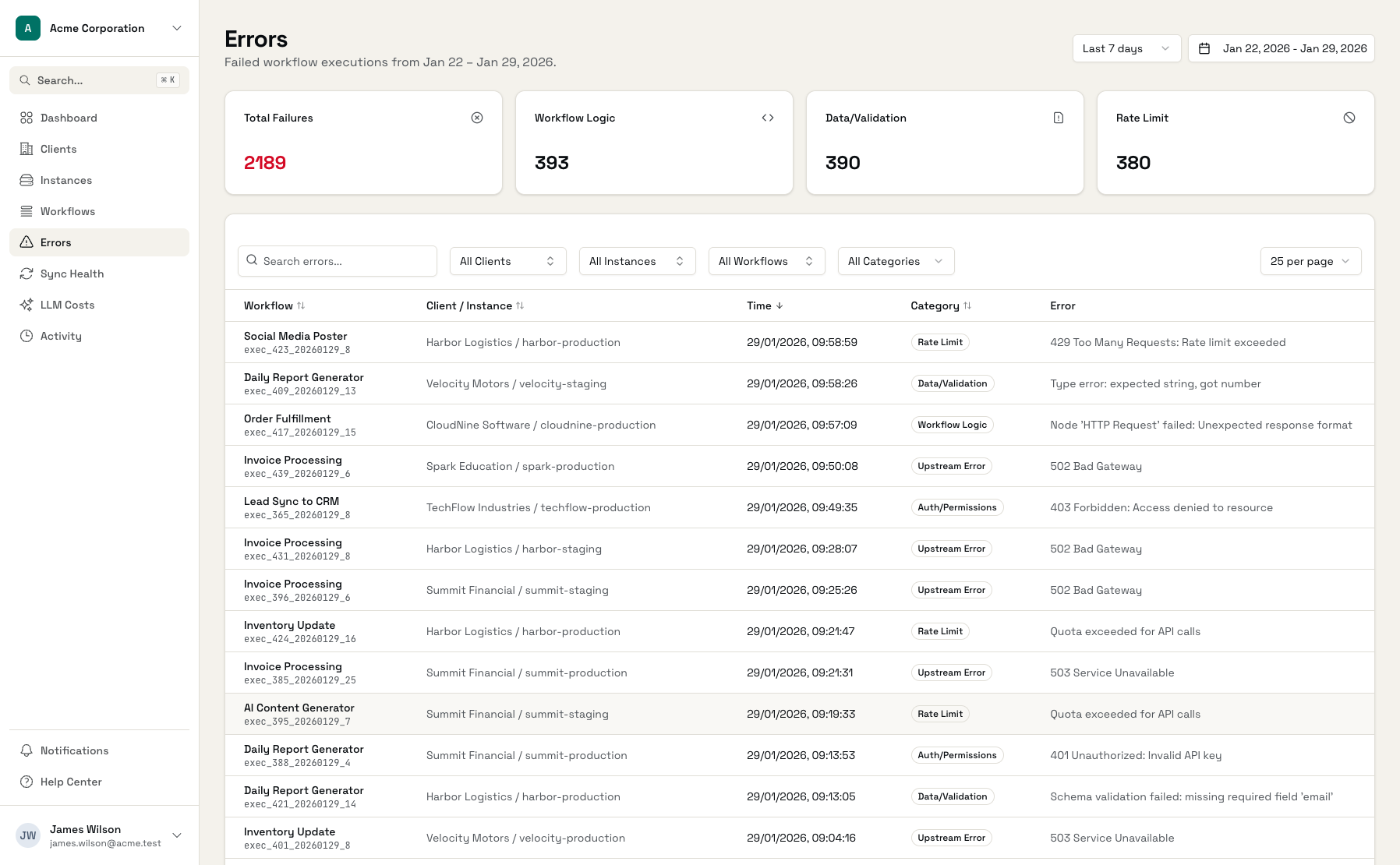This screenshot has height=865, width=1400.
Task: Go to Workflows in sidebar
Action: tap(68, 211)
